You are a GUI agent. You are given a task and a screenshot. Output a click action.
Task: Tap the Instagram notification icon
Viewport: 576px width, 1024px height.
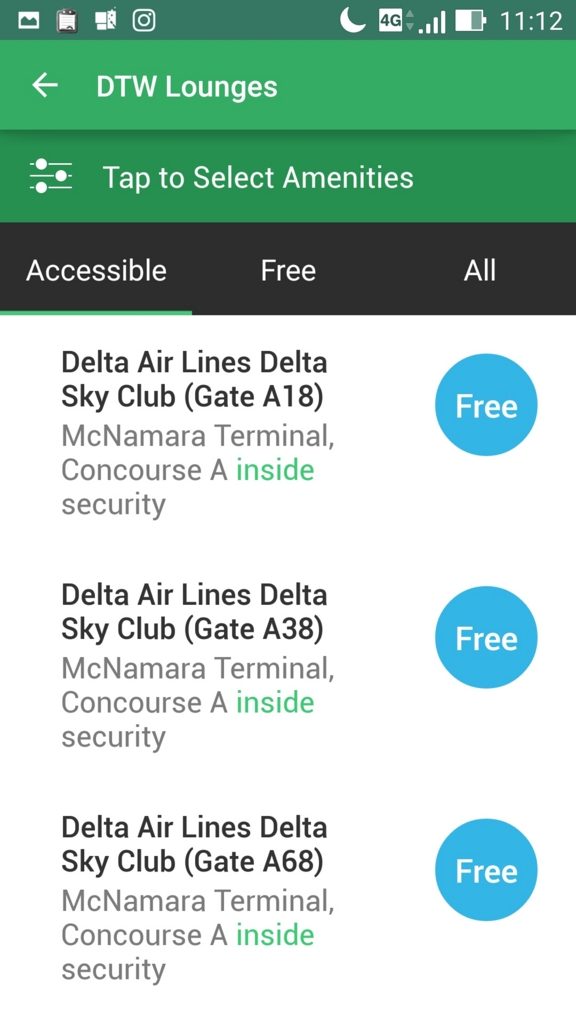(x=144, y=21)
